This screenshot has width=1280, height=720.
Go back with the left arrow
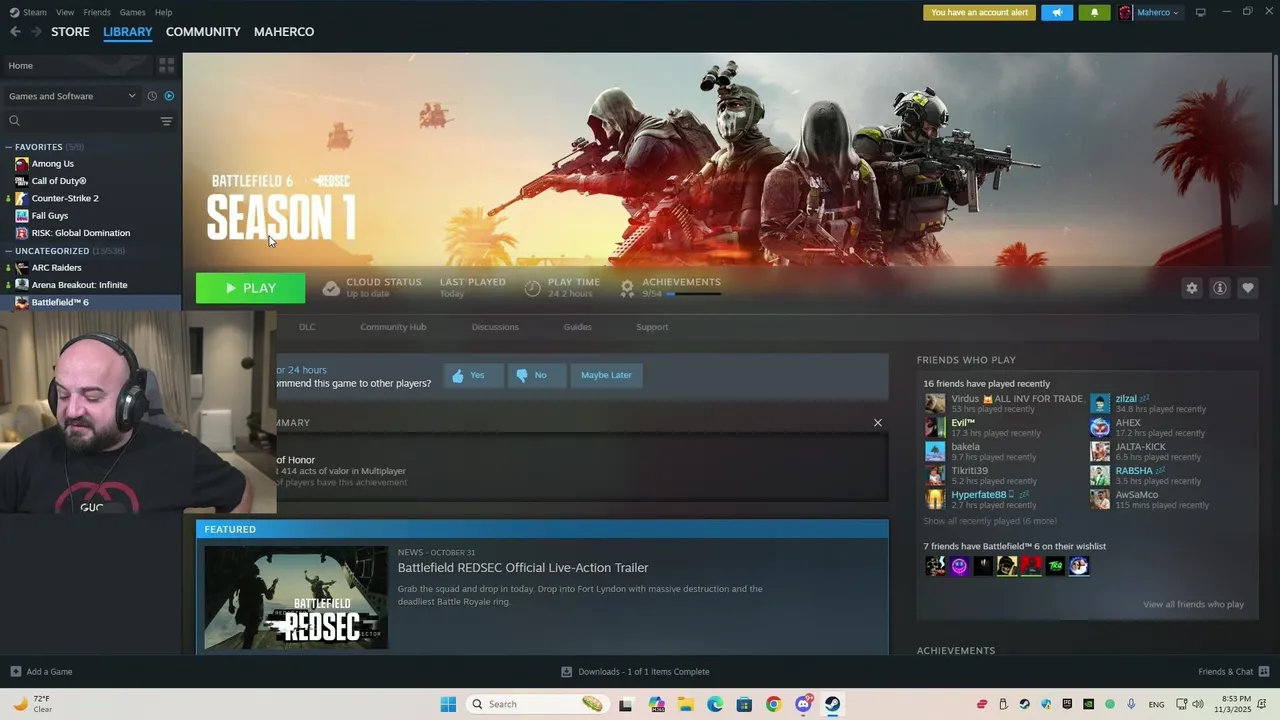pyautogui.click(x=15, y=32)
